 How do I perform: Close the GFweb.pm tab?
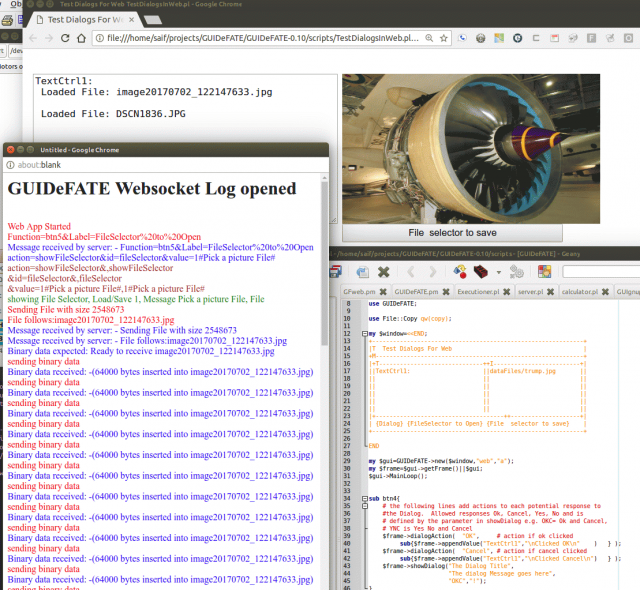point(383,292)
